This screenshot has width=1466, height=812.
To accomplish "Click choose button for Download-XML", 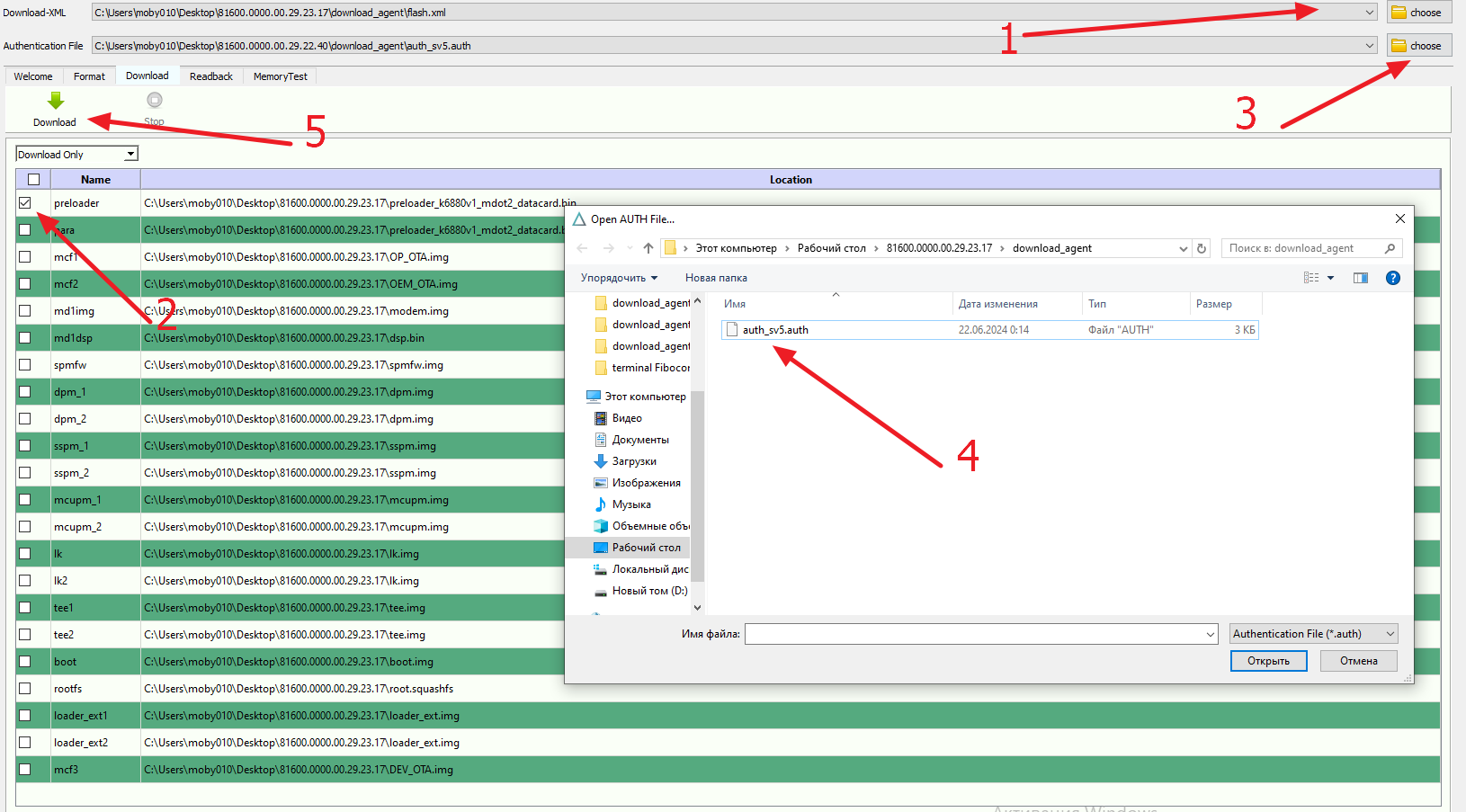I will (x=1419, y=13).
